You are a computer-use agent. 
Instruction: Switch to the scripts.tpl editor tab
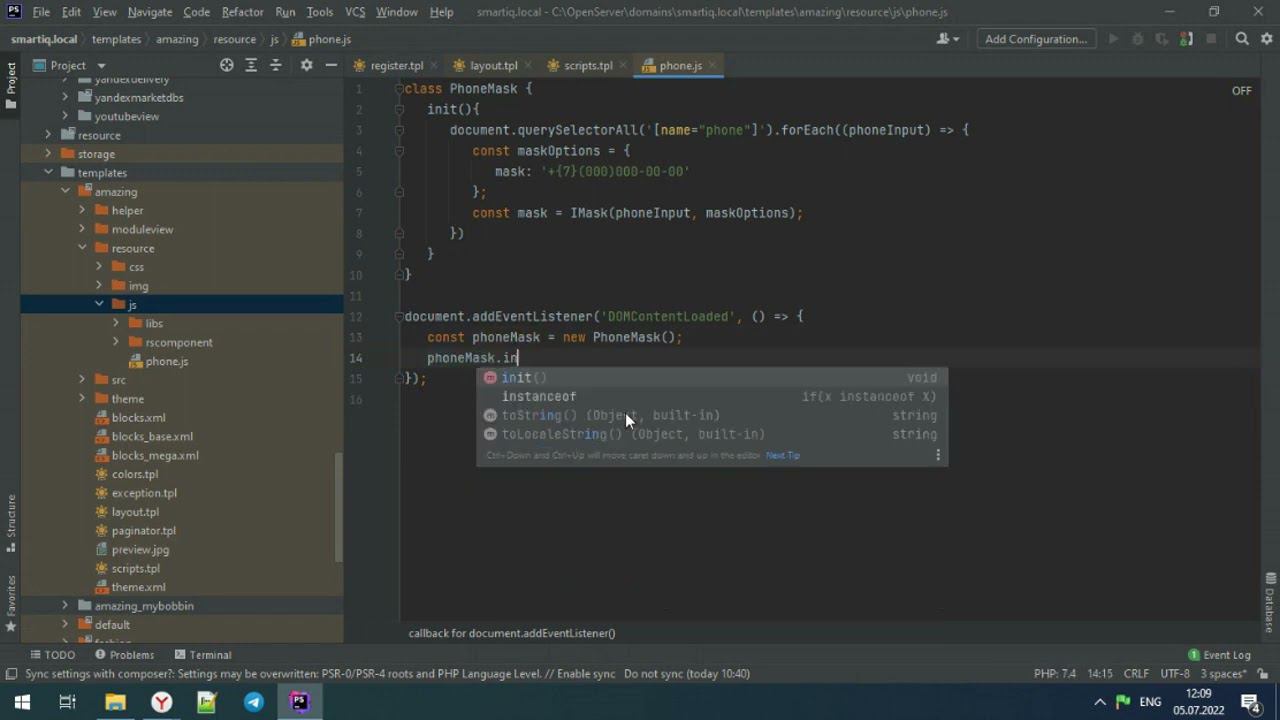pos(588,65)
